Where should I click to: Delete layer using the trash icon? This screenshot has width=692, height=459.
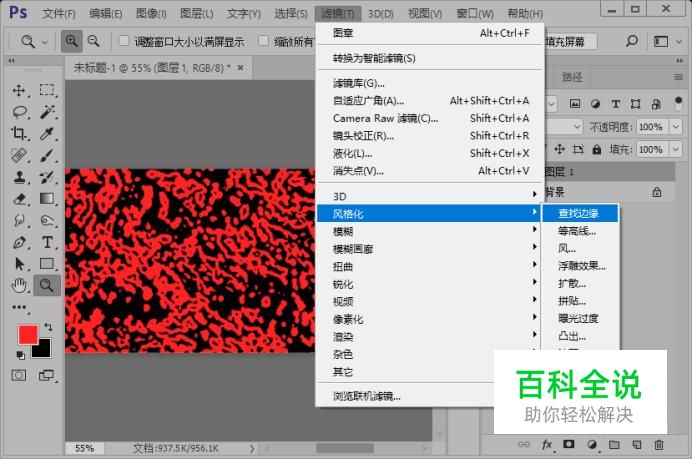click(658, 444)
